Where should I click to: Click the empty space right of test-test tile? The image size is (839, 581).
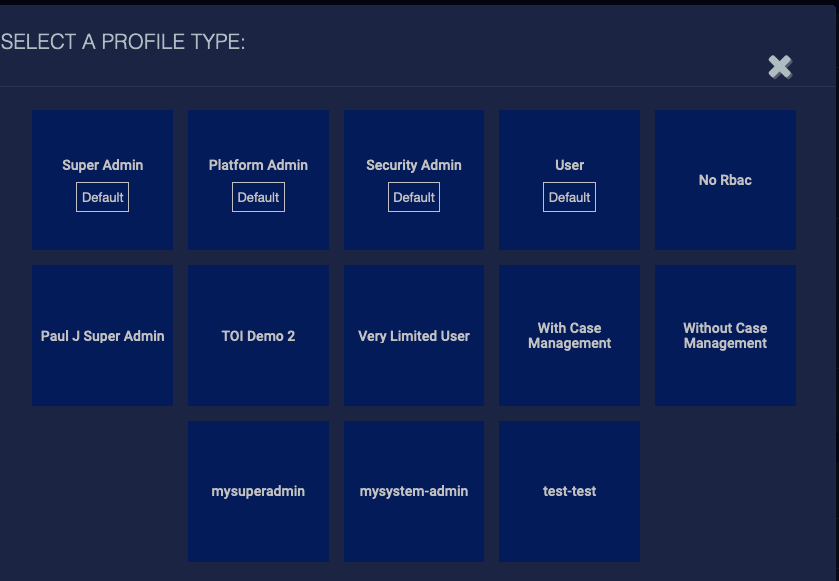pyautogui.click(x=725, y=491)
